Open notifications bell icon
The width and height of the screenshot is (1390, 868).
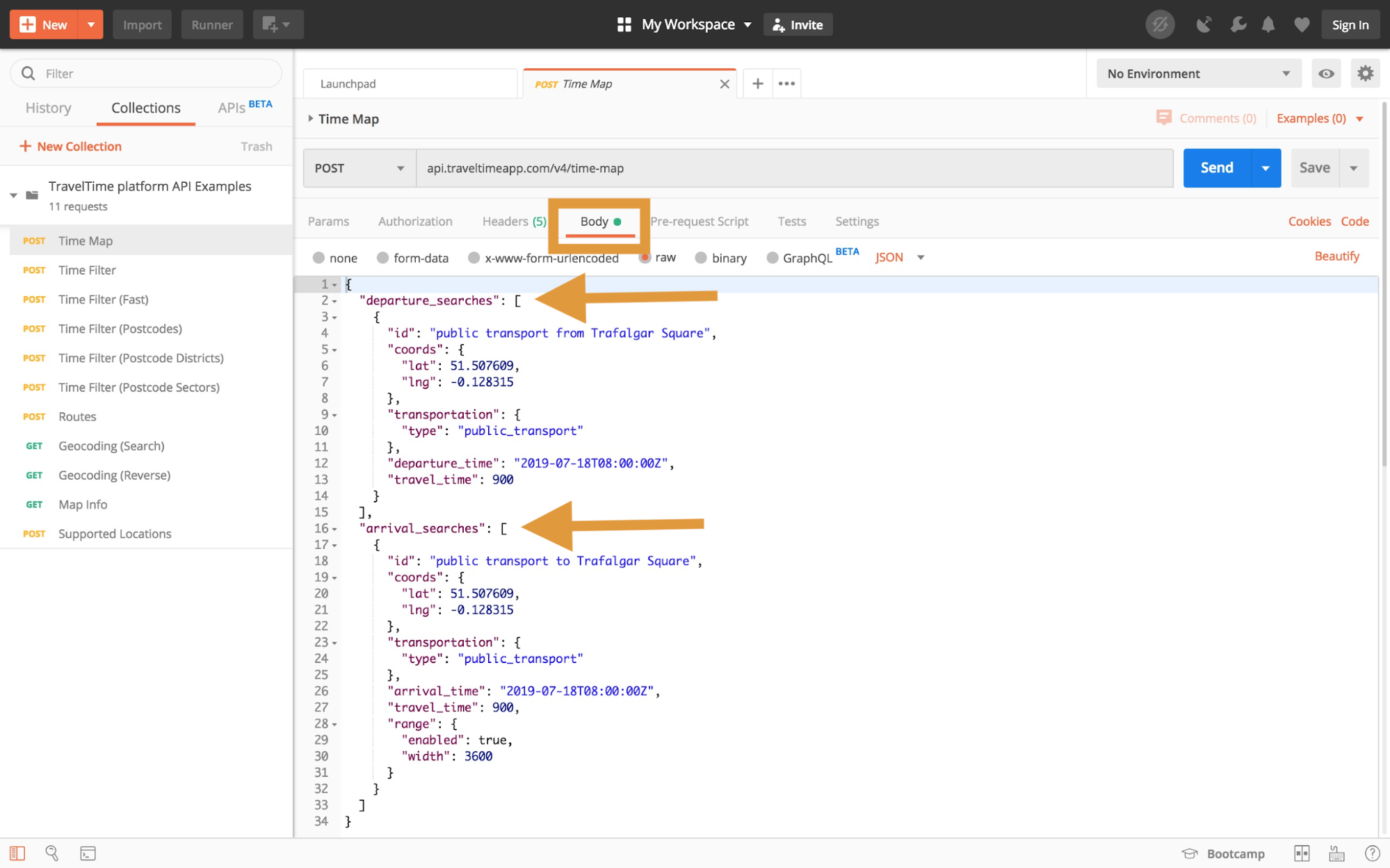pyautogui.click(x=1268, y=24)
